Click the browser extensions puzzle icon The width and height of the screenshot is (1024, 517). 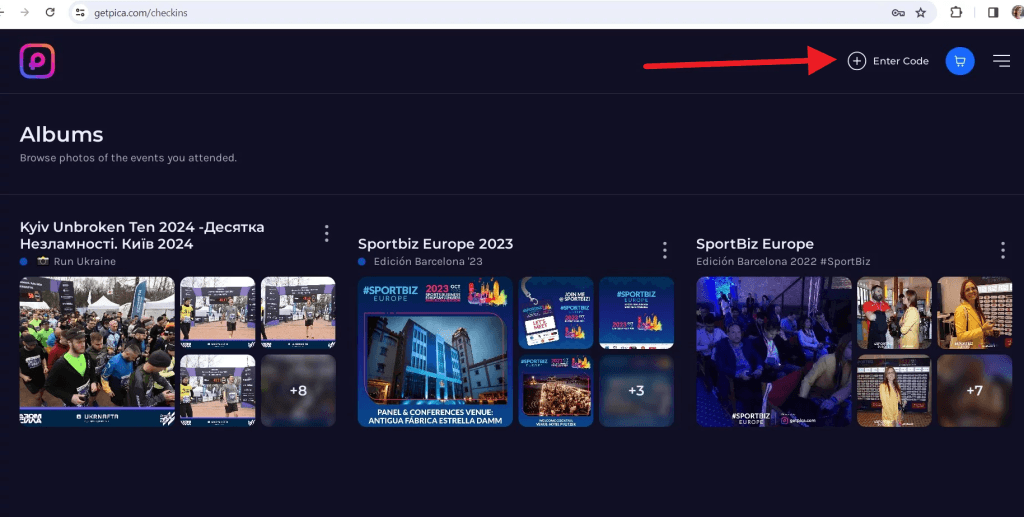(x=956, y=13)
